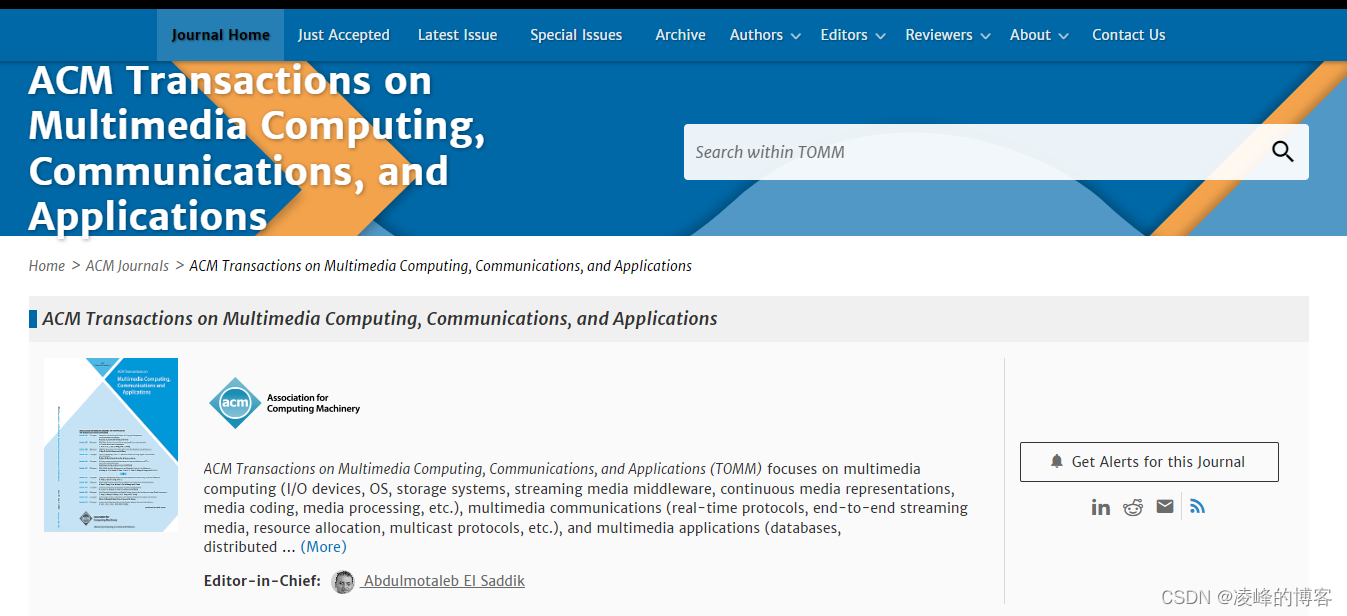Share the journal on Reddit

pyautogui.click(x=1133, y=506)
